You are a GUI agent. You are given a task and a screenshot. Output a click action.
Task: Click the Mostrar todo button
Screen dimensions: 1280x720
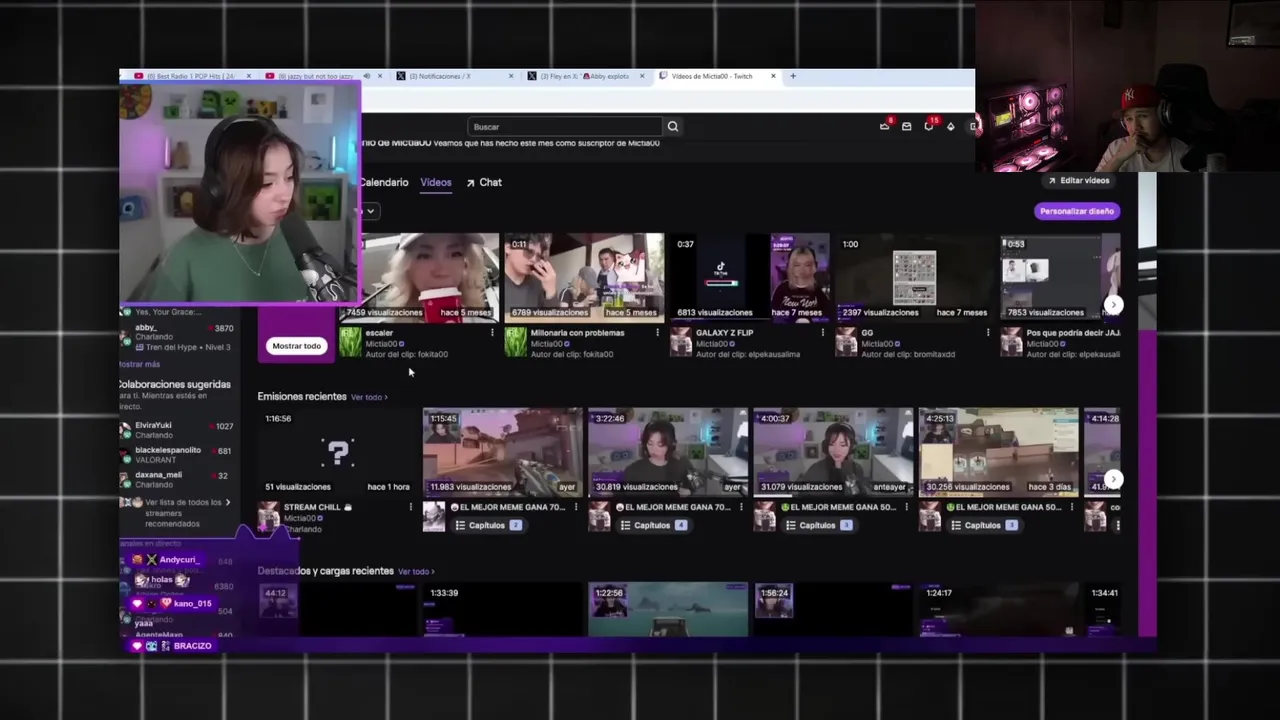pyautogui.click(x=297, y=346)
